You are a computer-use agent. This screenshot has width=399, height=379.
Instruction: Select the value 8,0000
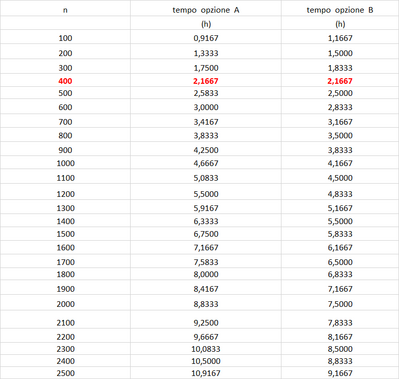tap(206, 274)
